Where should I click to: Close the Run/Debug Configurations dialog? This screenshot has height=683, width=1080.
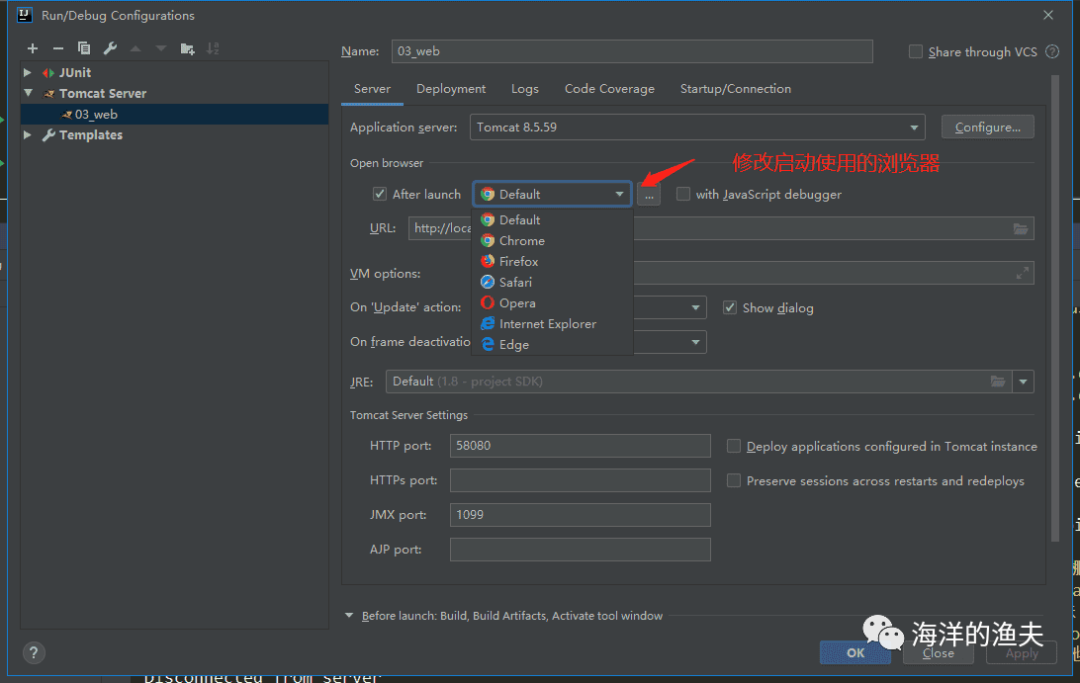(1048, 15)
